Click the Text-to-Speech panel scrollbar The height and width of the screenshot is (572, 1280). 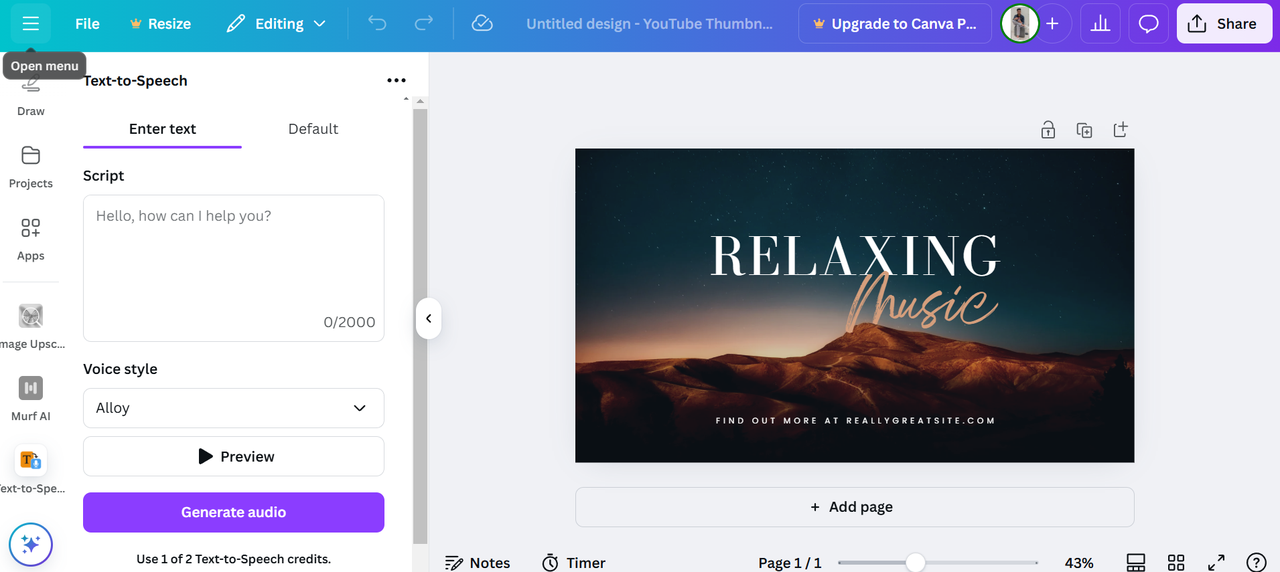click(x=420, y=325)
